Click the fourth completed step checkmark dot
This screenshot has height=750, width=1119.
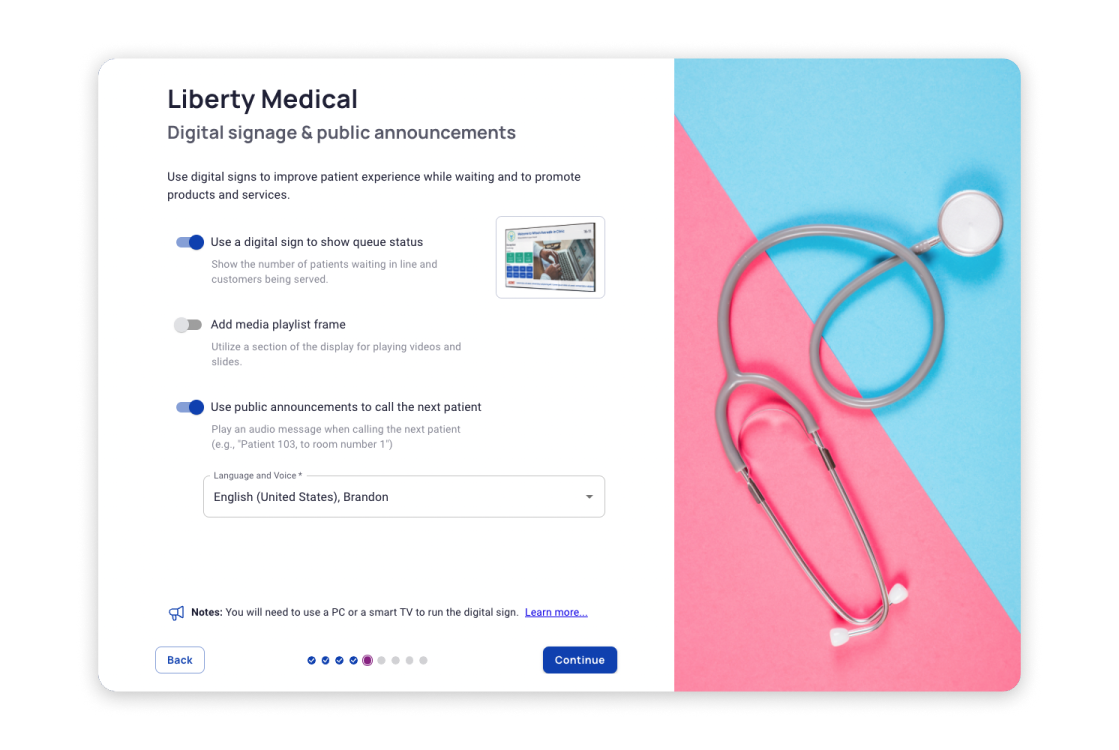pyautogui.click(x=353, y=660)
